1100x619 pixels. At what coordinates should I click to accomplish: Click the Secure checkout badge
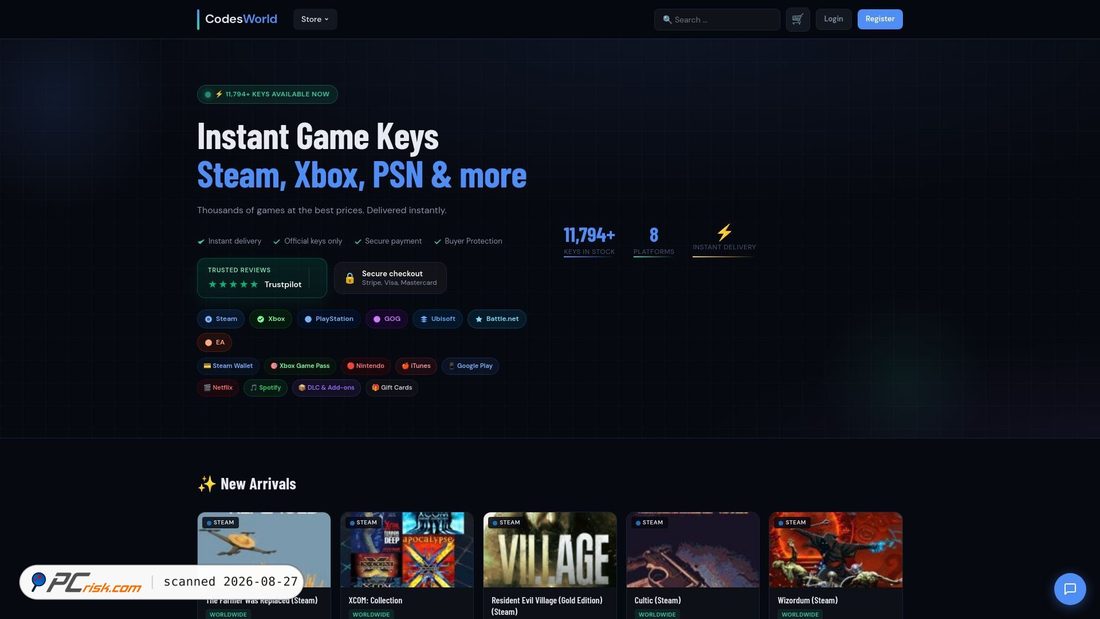tap(390, 278)
